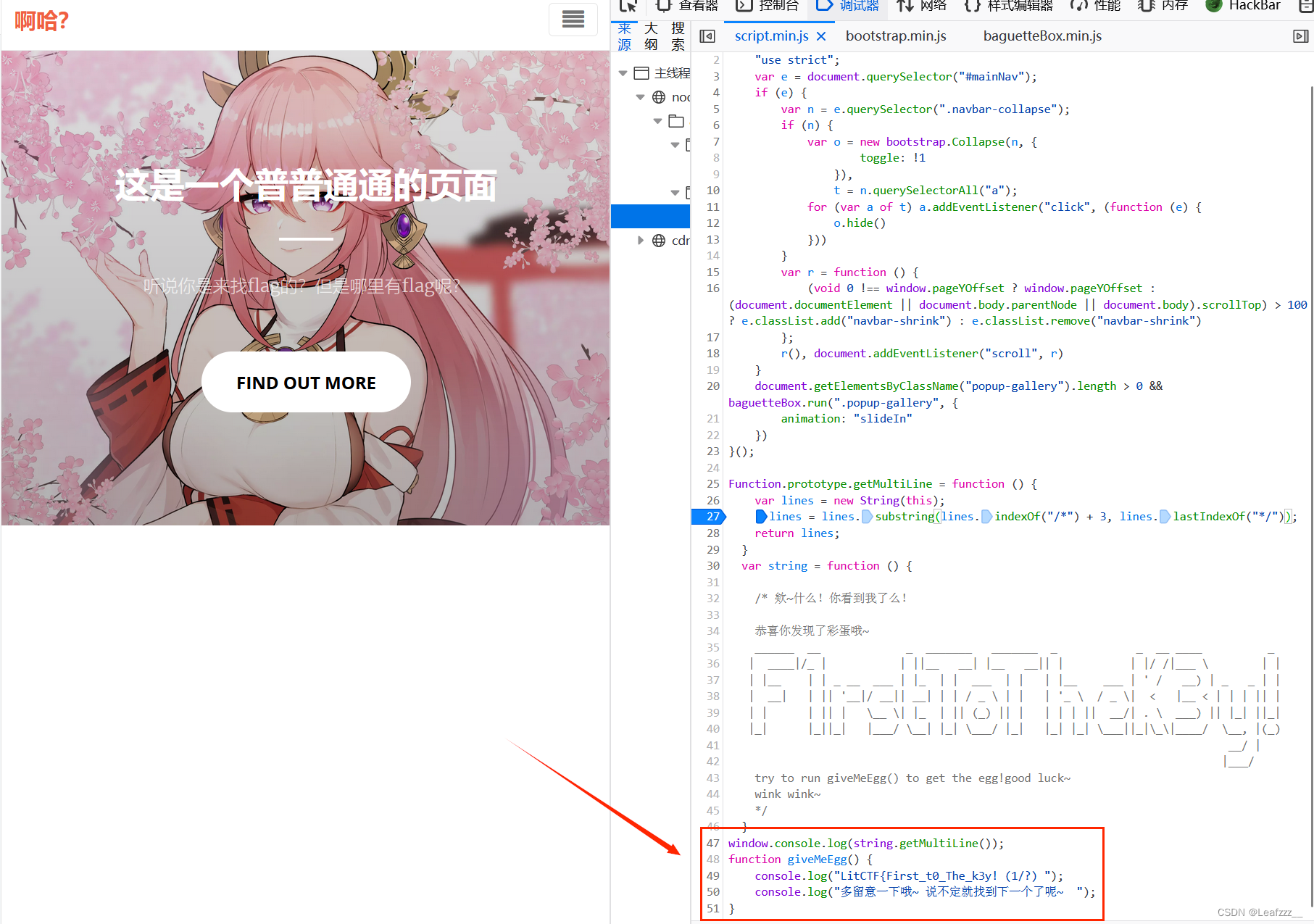The width and height of the screenshot is (1314, 924).
Task: Click the 'var e = document.querySelector' line
Action: point(896,77)
